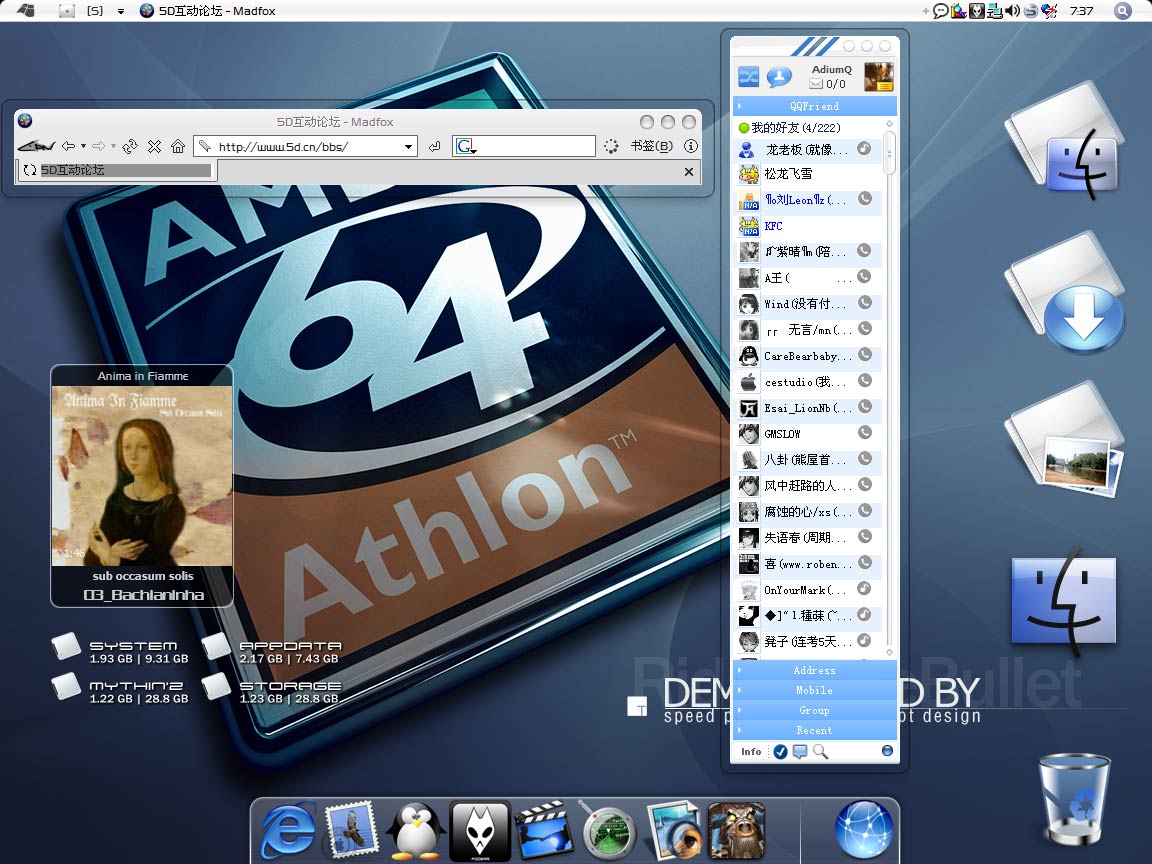Open the 书签(B) bookmarks menu
Image resolution: width=1152 pixels, height=864 pixels.
(651, 146)
